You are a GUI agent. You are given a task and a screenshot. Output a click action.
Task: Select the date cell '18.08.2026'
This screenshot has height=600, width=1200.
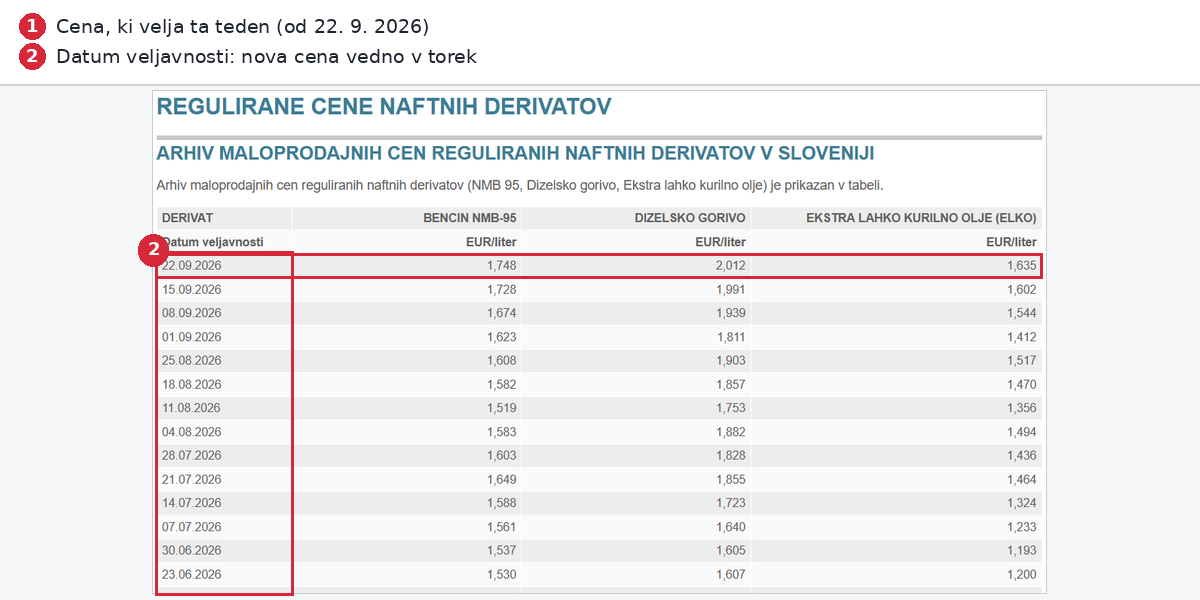[192, 384]
